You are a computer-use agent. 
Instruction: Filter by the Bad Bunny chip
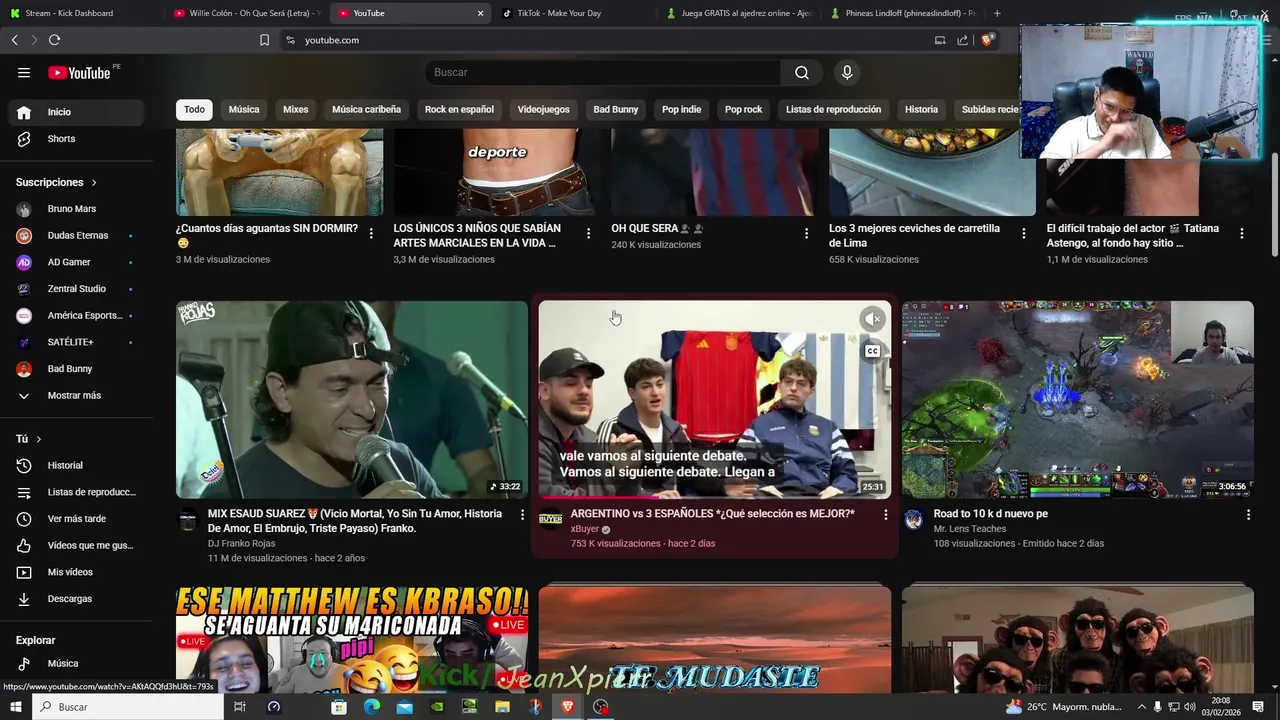click(x=616, y=109)
